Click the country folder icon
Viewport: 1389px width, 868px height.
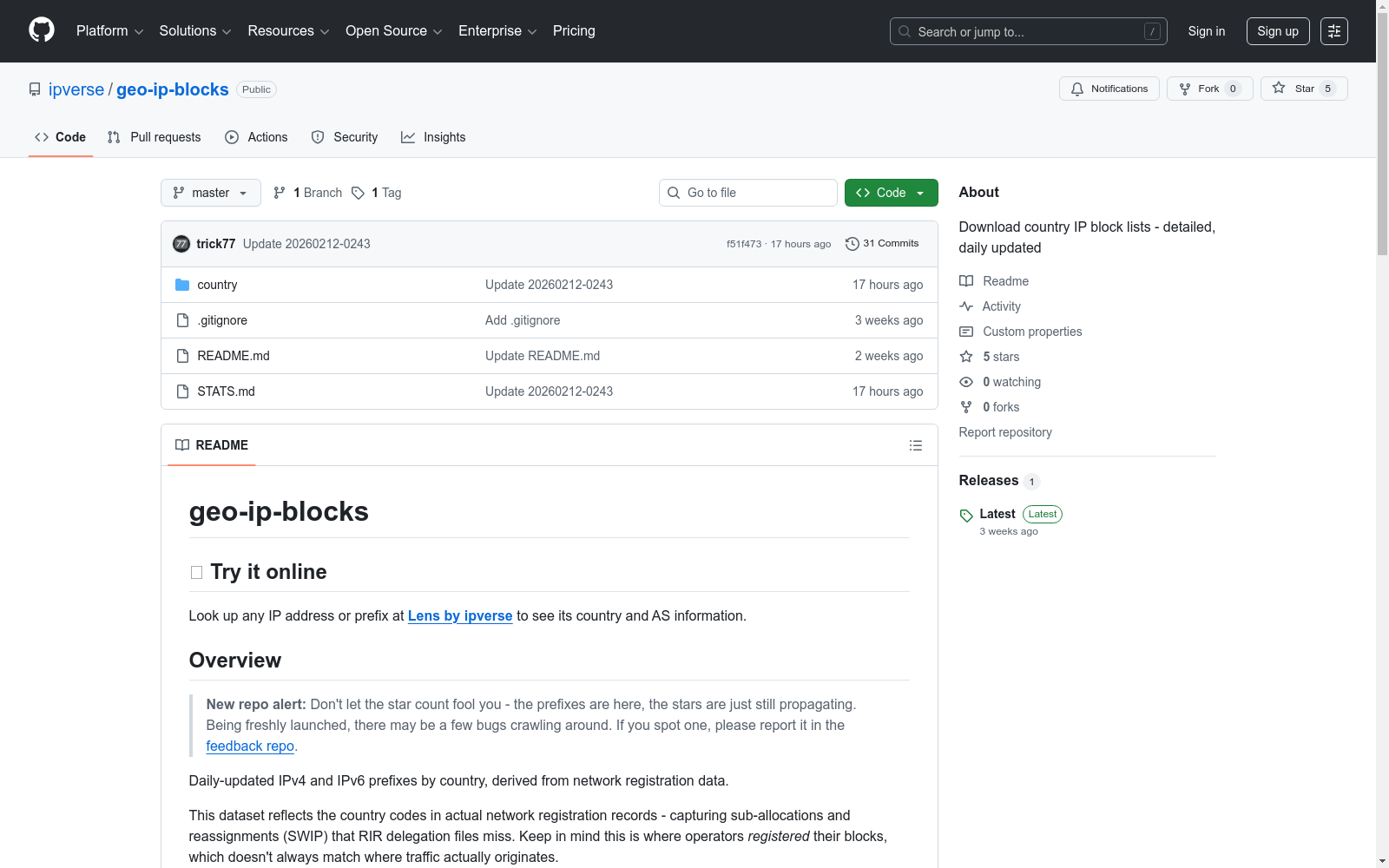tap(182, 285)
